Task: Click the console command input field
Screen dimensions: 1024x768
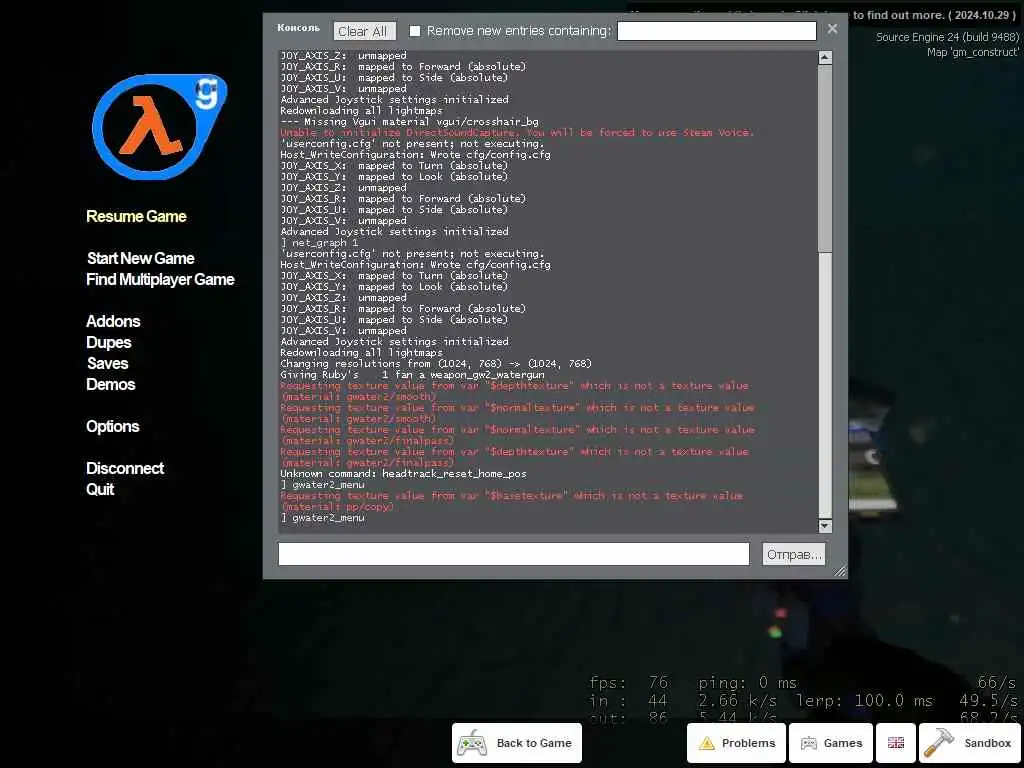Action: 513,554
